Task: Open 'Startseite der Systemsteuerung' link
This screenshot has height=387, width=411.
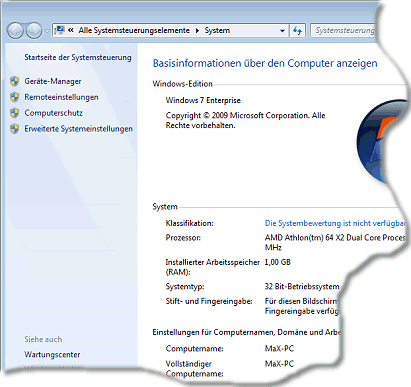Action: coord(78,57)
